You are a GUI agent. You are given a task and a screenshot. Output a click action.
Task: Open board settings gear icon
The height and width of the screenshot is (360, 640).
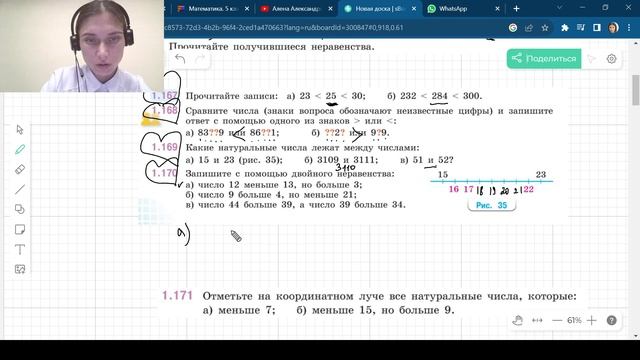611,59
